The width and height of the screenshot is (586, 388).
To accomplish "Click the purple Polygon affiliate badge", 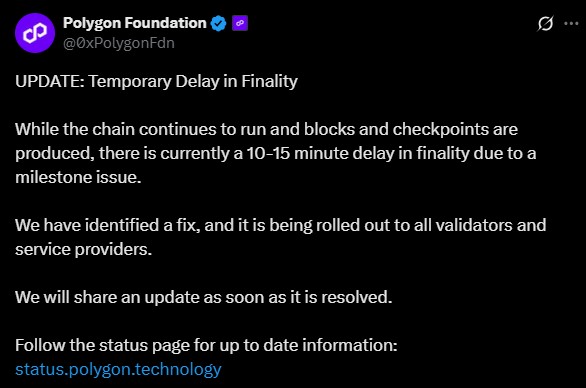I will pyautogui.click(x=240, y=23).
